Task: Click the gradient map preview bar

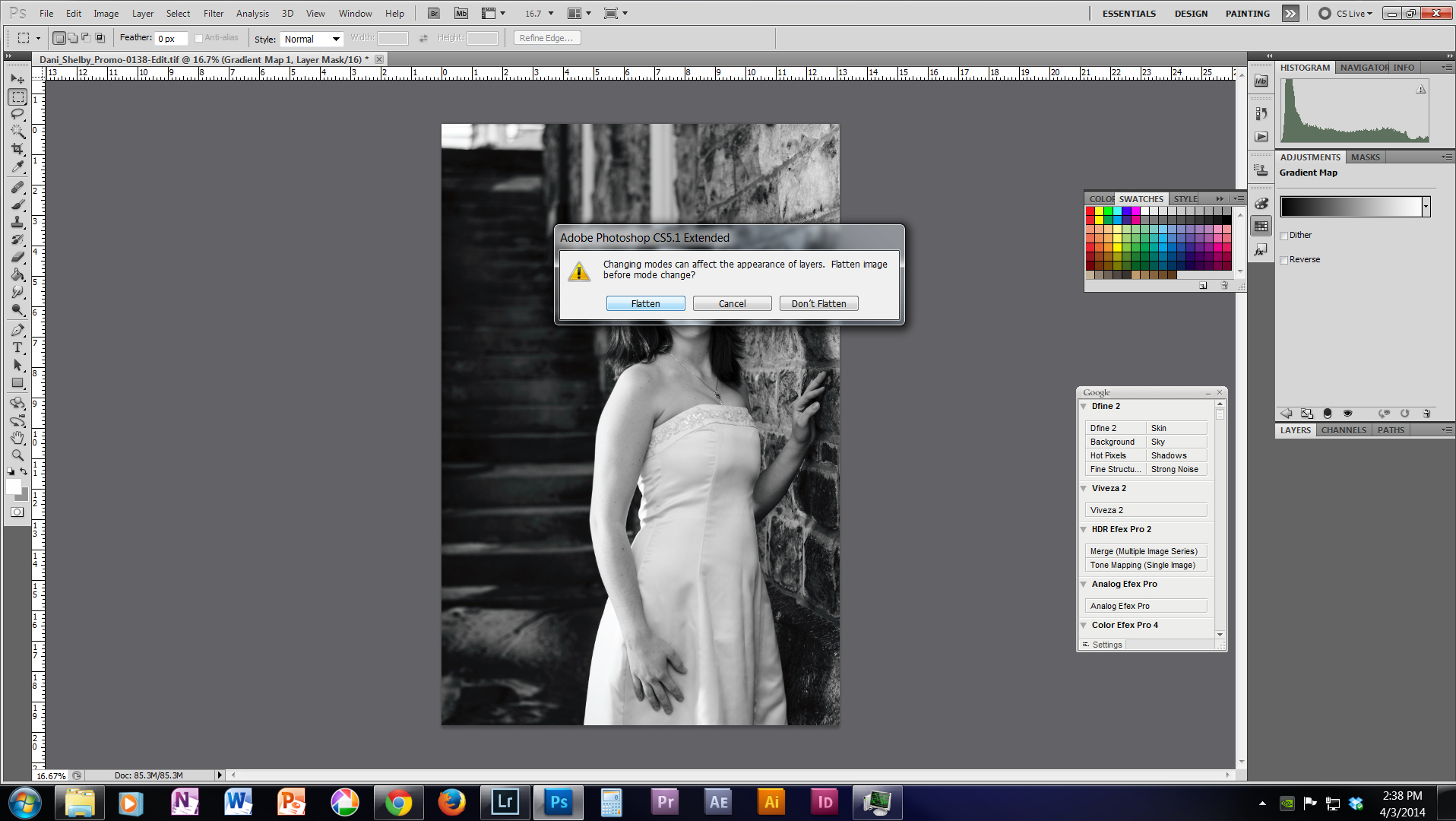Action: click(x=1350, y=206)
